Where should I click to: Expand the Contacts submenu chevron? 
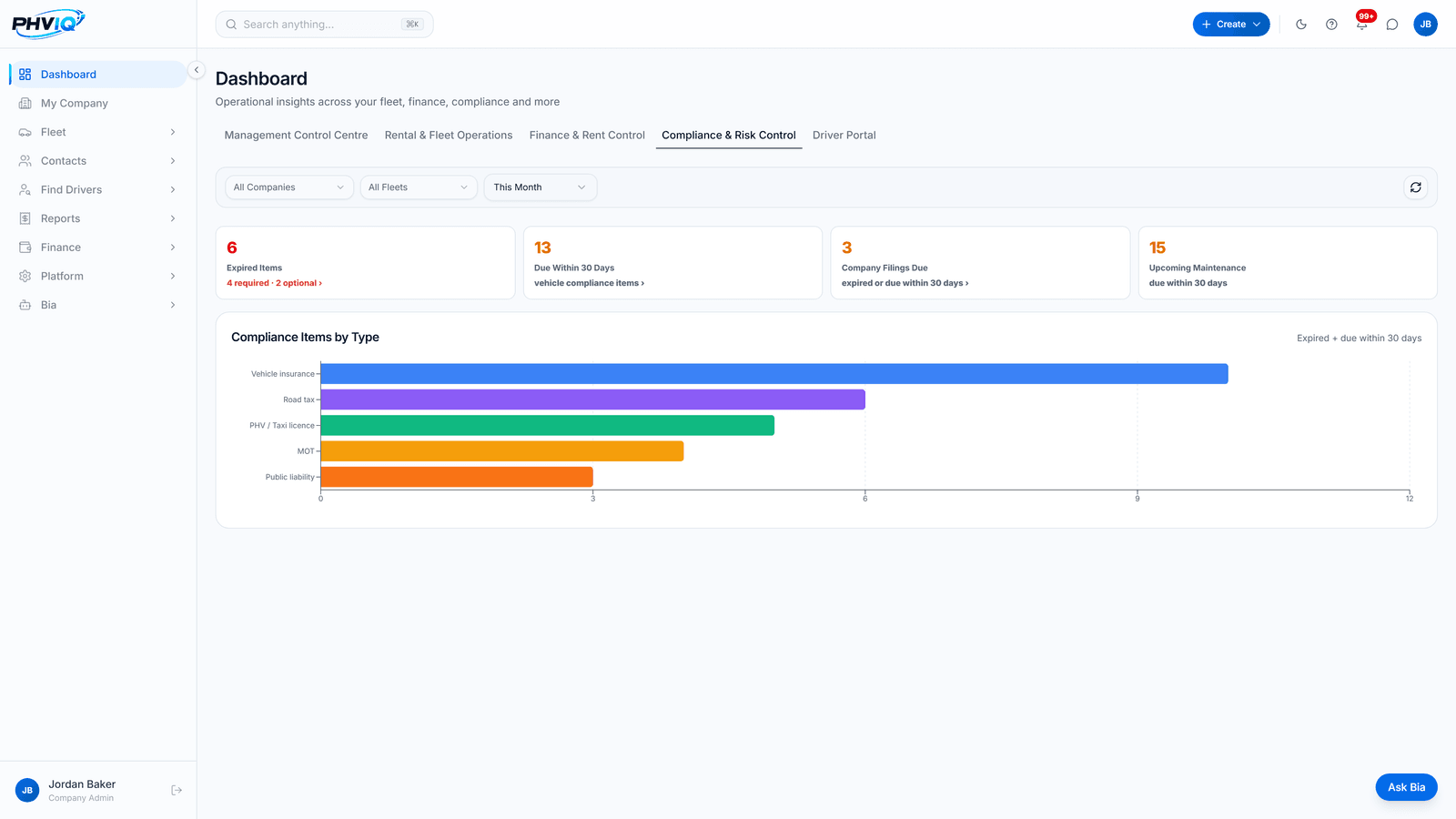tap(173, 161)
